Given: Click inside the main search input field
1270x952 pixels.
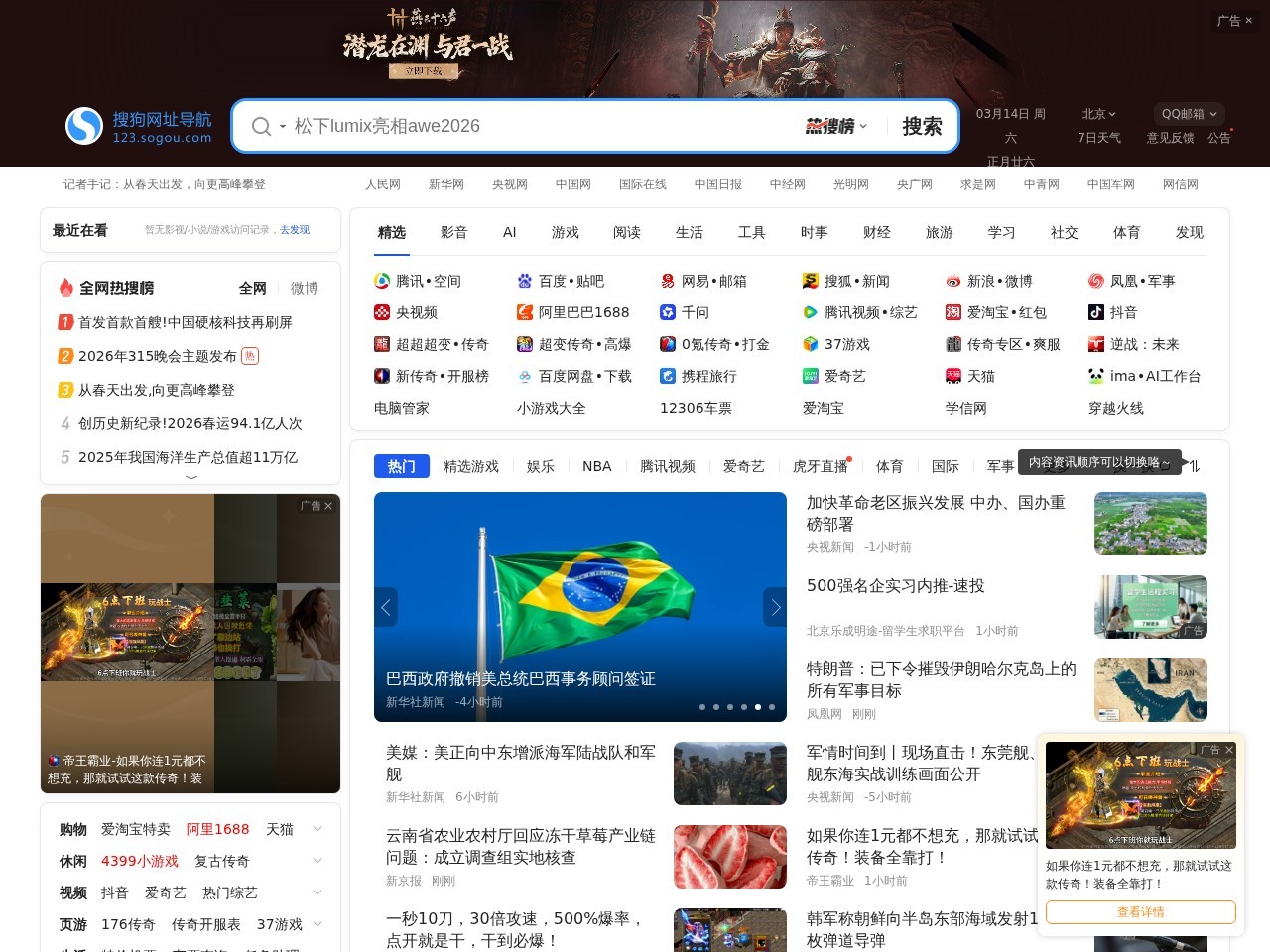Looking at the screenshot, I should tap(546, 126).
